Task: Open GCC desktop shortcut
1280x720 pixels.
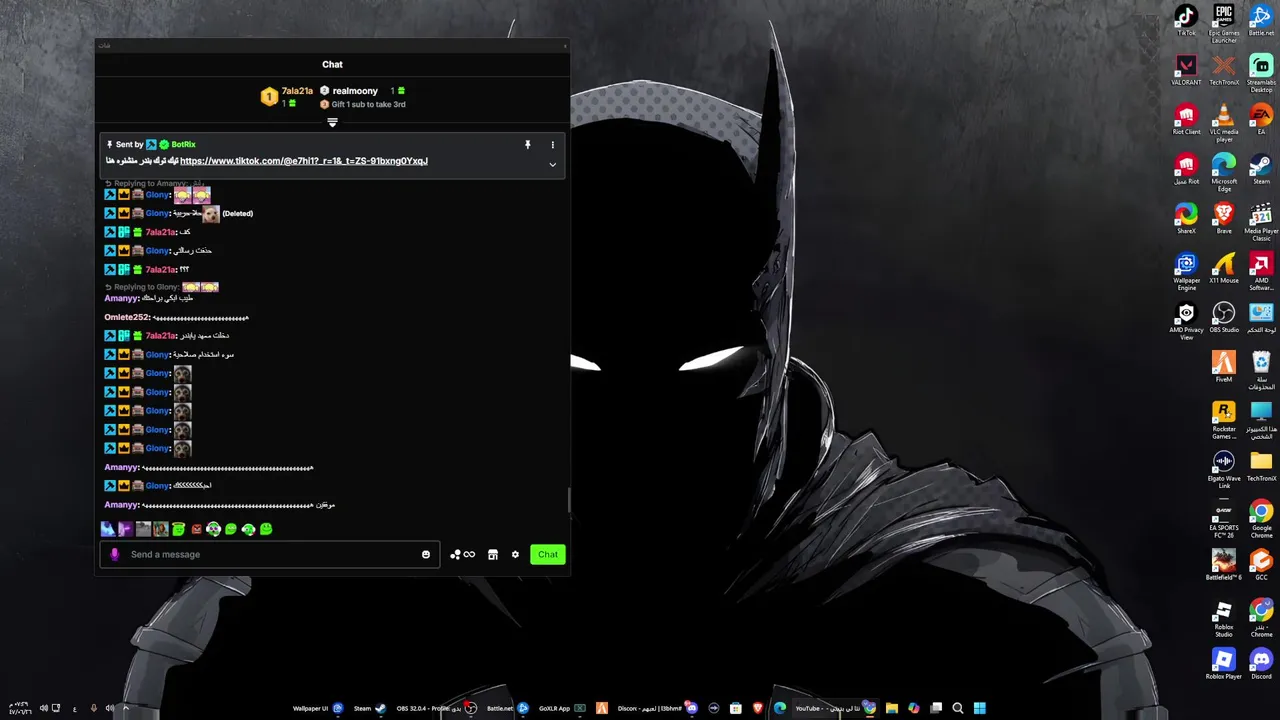Action: point(1261,565)
